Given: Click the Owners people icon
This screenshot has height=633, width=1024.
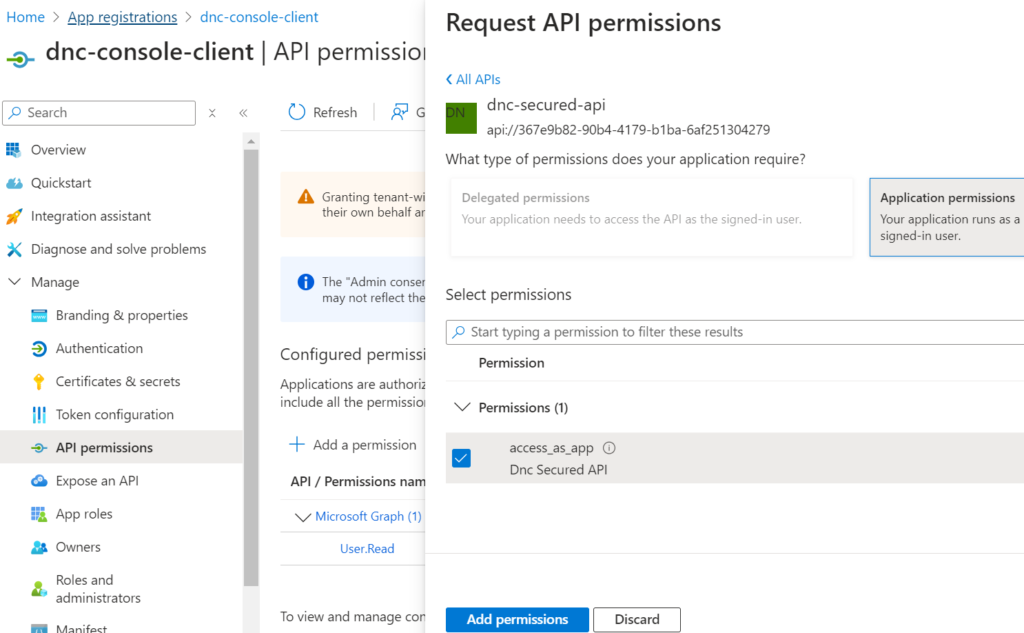Looking at the screenshot, I should (x=39, y=547).
